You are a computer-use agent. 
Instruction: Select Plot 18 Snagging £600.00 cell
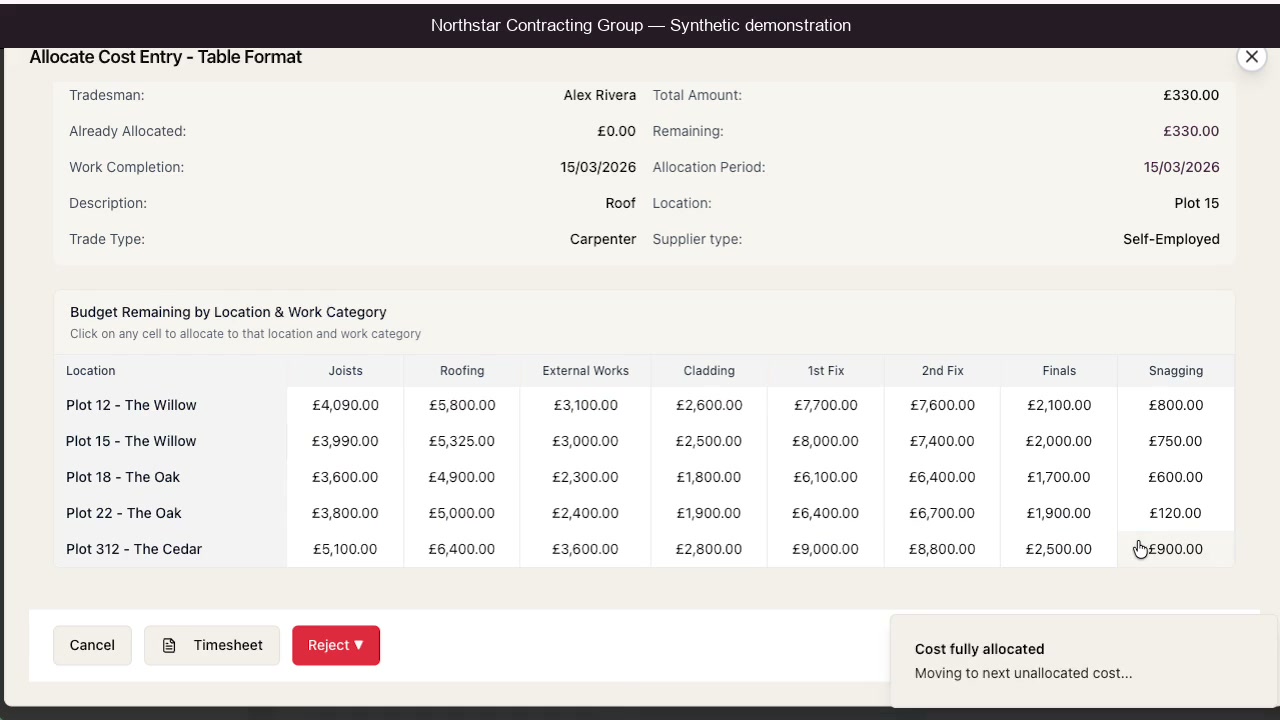click(x=1176, y=477)
